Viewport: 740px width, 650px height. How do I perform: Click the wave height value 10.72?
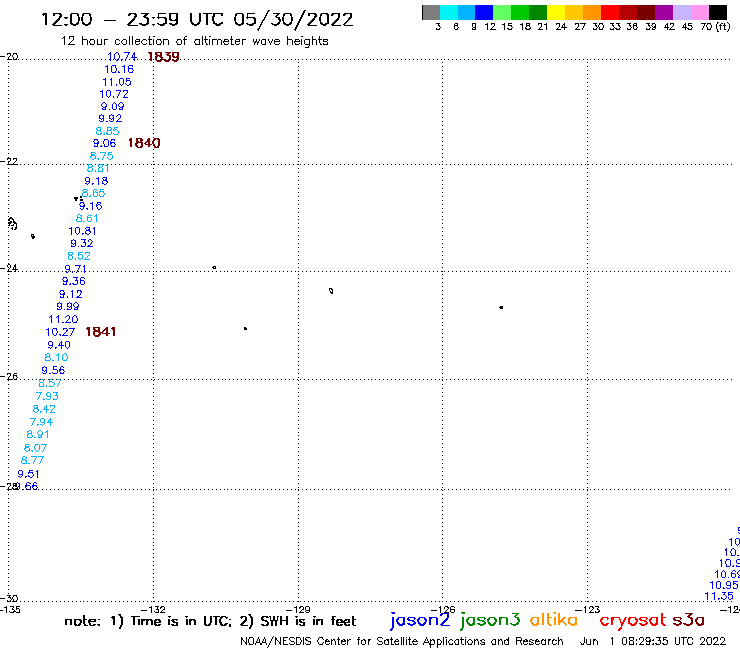(x=114, y=94)
